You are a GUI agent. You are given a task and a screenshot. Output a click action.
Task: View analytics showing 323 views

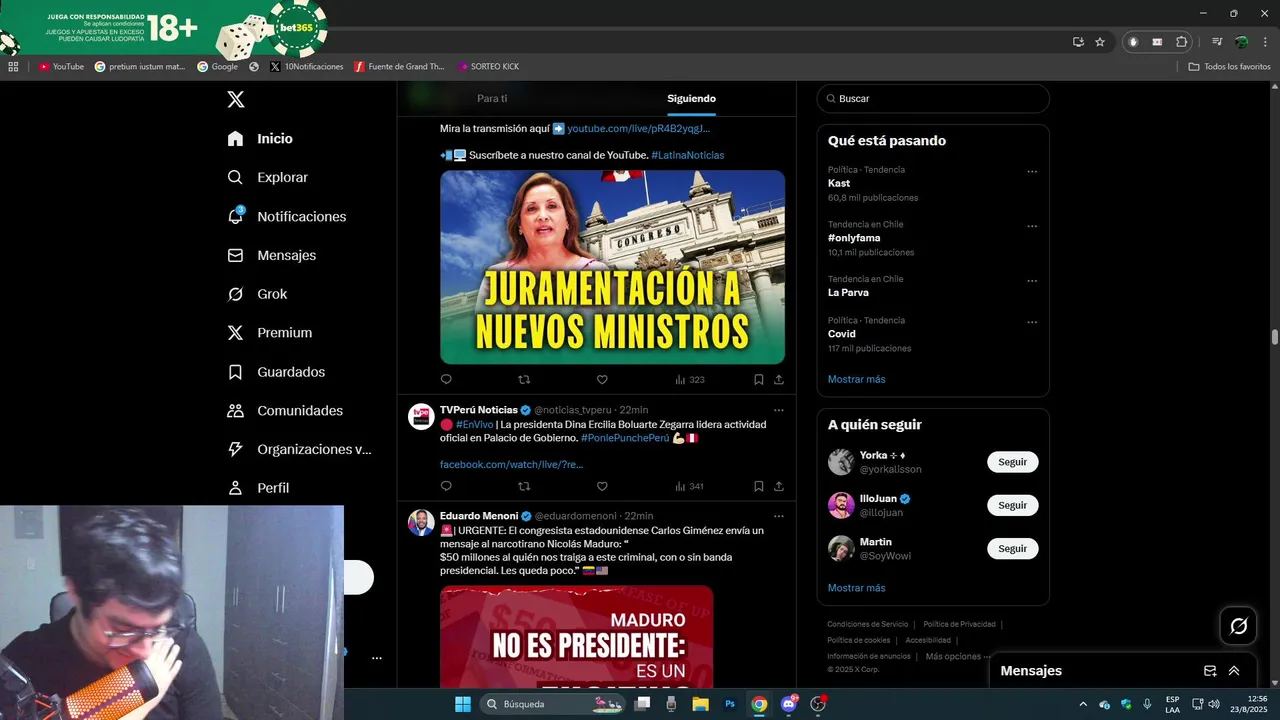(690, 379)
